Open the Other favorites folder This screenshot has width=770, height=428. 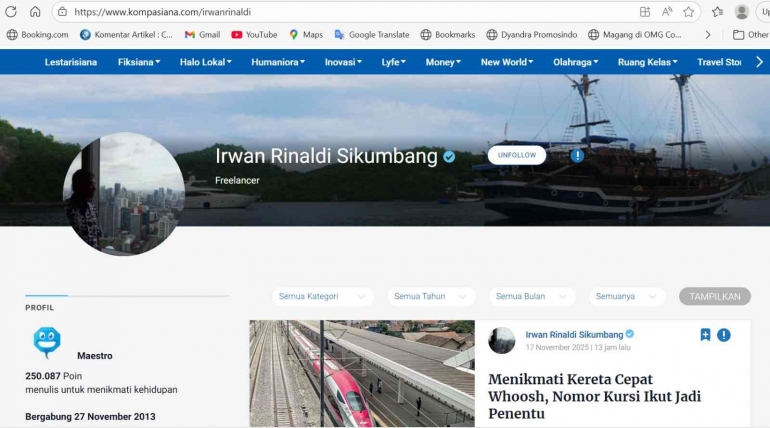click(751, 34)
